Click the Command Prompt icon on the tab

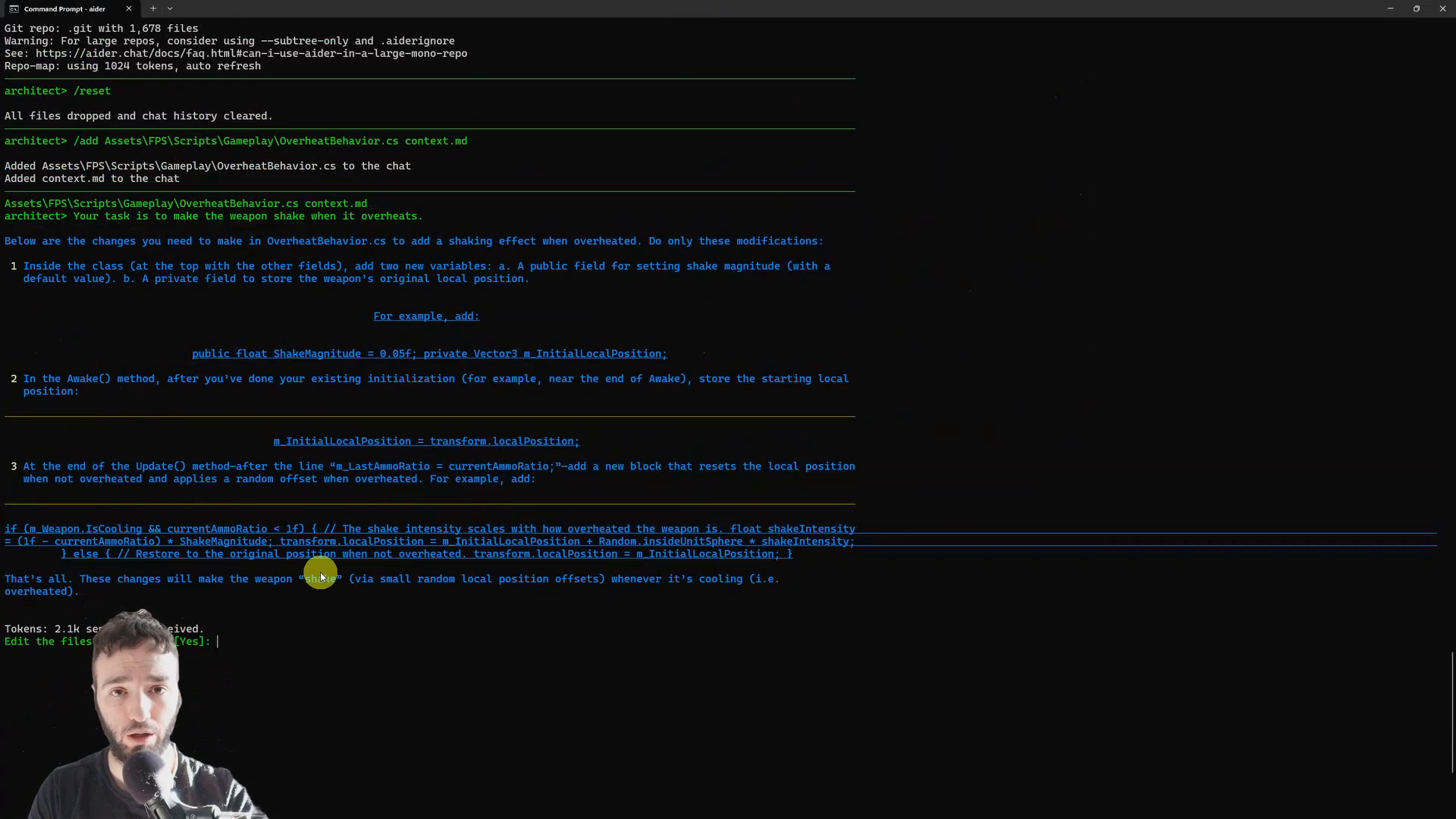click(x=14, y=8)
